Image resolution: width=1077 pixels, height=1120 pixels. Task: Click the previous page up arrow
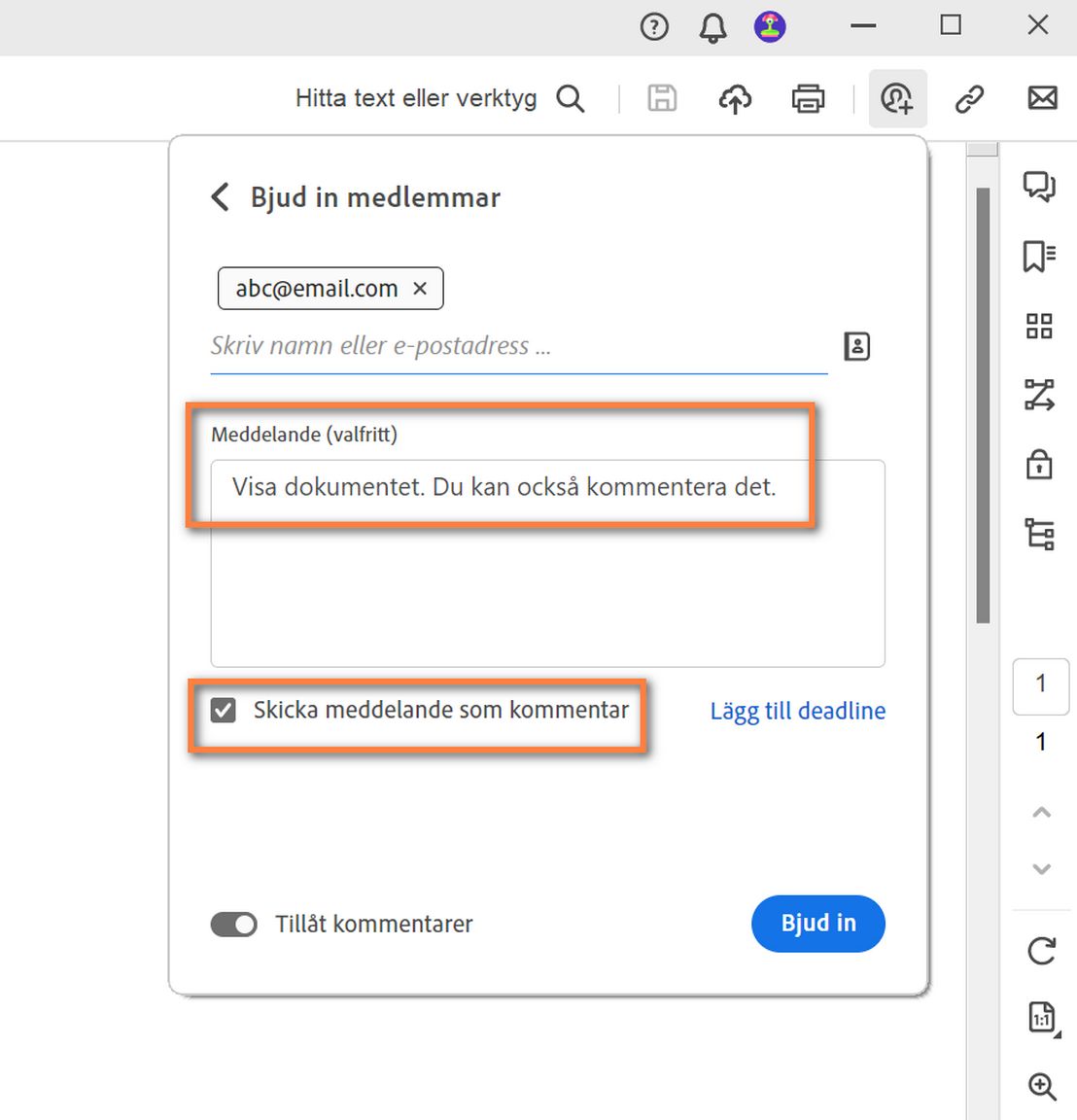[1041, 812]
